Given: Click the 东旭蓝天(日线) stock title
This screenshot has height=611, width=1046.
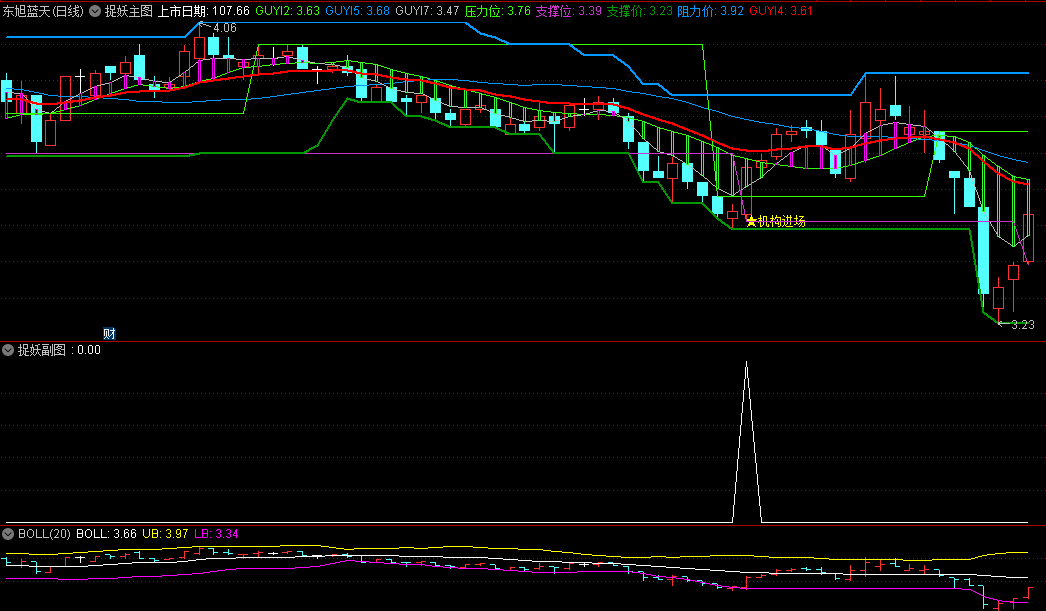Looking at the screenshot, I should [43, 11].
